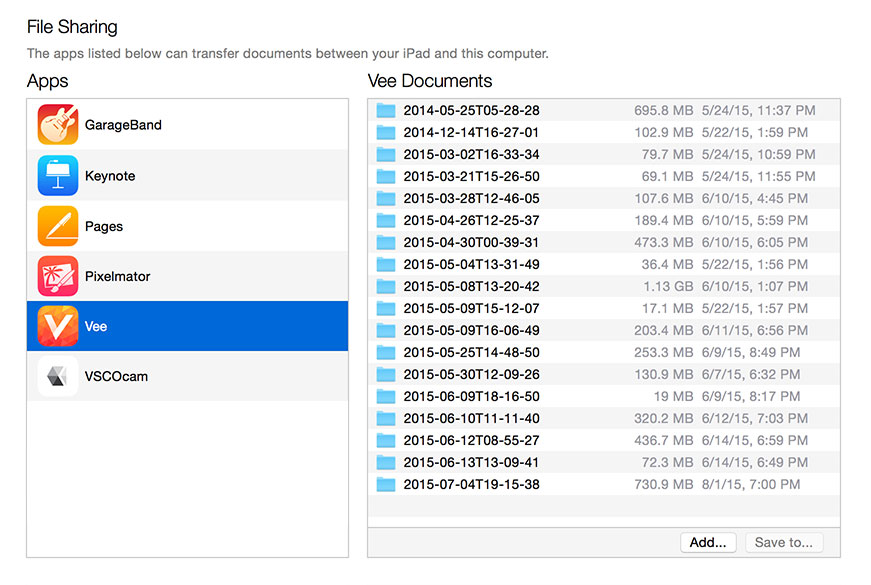Click folder icon for 2015-04-30T00-39-31
The width and height of the screenshot is (871, 585).
coord(386,242)
